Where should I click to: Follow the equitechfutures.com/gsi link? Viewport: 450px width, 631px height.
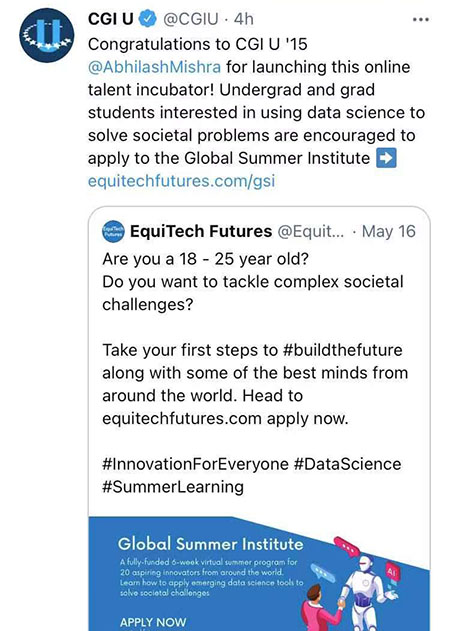[x=182, y=181]
